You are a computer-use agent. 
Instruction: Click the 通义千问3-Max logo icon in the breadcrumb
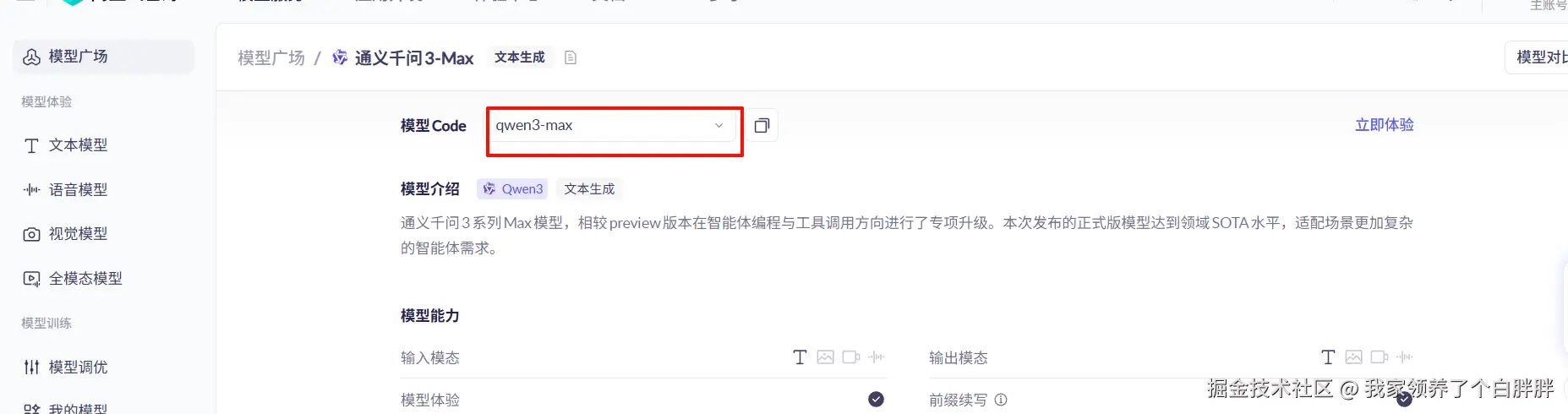point(340,57)
